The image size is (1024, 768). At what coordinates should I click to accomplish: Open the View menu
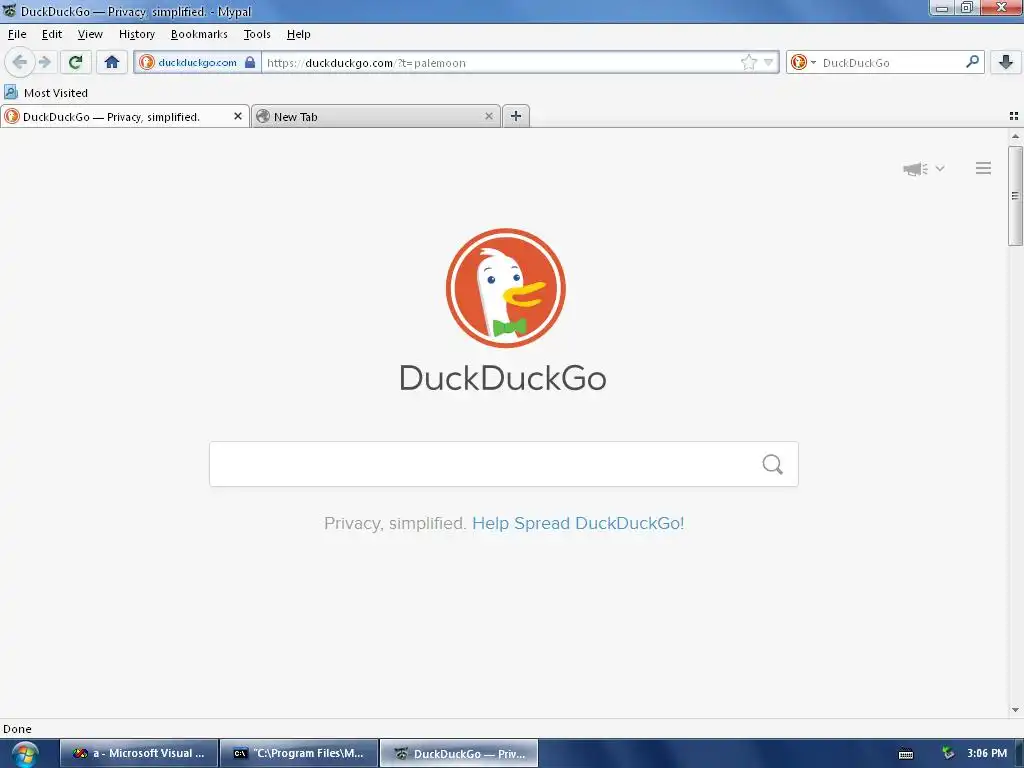tap(90, 34)
